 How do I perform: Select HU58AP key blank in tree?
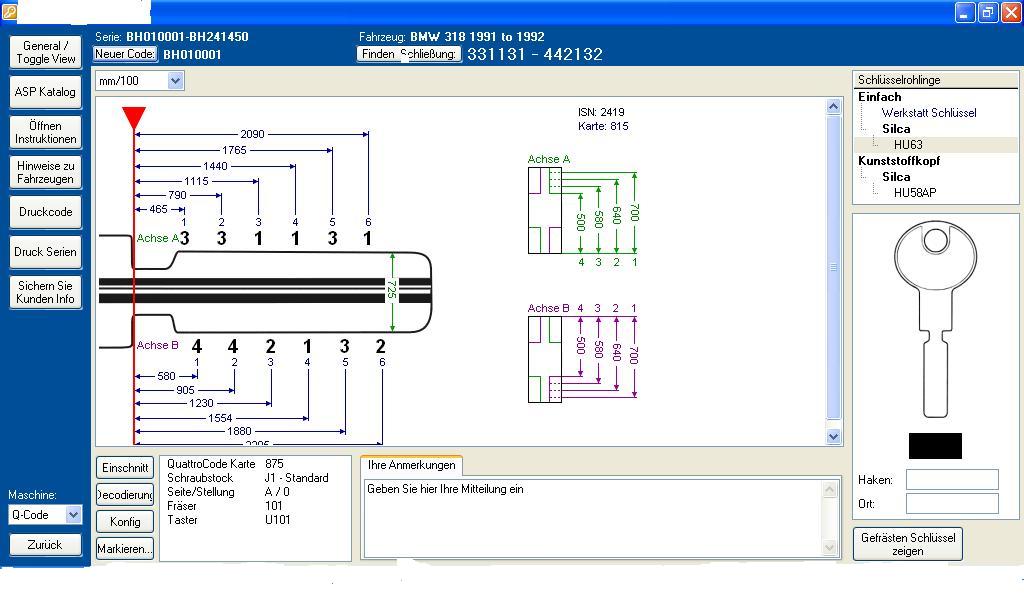coord(914,193)
